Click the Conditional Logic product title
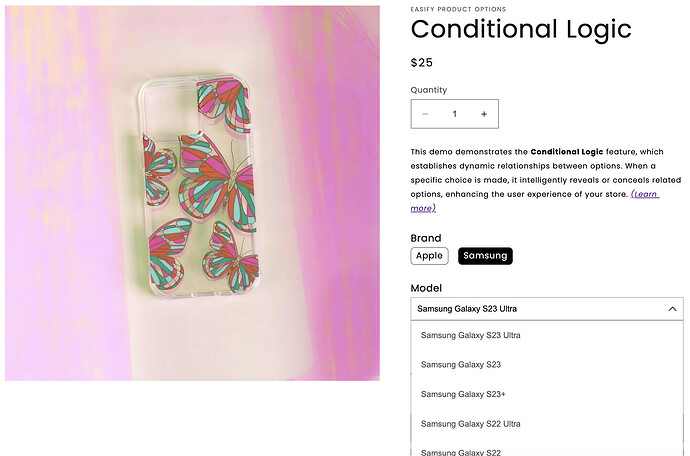Viewport: 690px width, 456px height. pyautogui.click(x=521, y=29)
